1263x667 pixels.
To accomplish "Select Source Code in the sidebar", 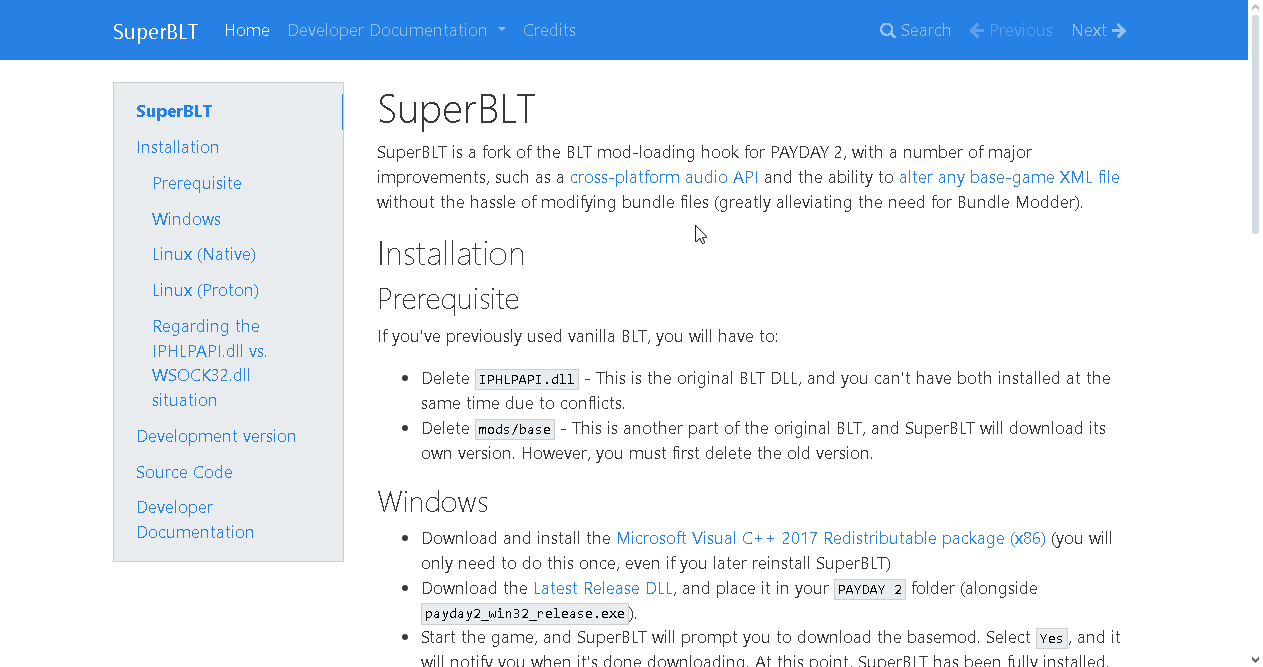I will [184, 472].
